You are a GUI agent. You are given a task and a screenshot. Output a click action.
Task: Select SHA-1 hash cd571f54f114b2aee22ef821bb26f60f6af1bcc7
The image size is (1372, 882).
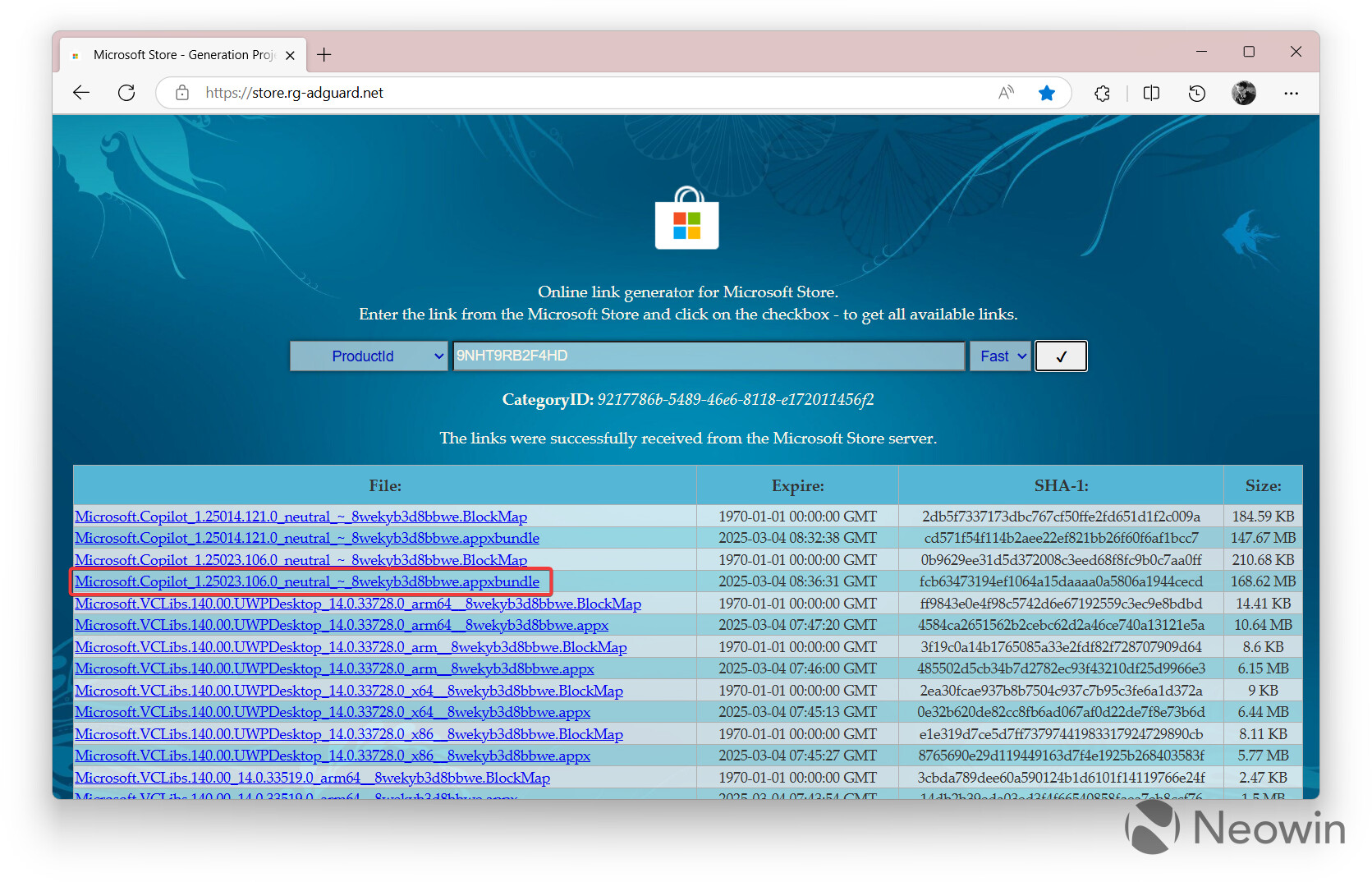point(1061,538)
